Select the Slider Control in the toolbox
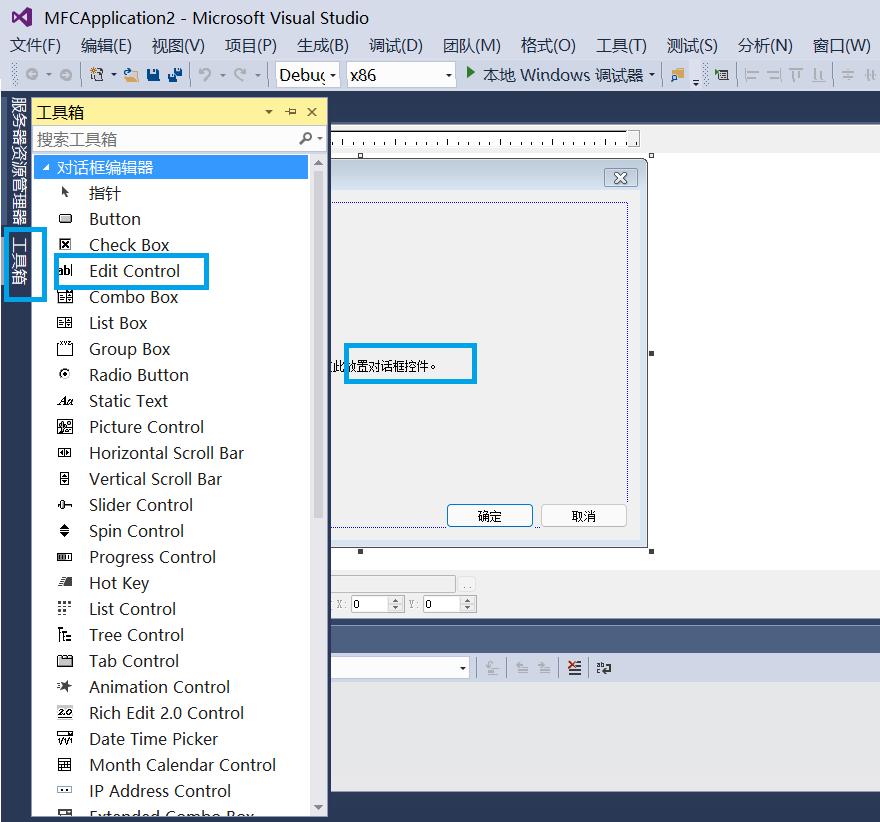880x822 pixels. pos(140,504)
